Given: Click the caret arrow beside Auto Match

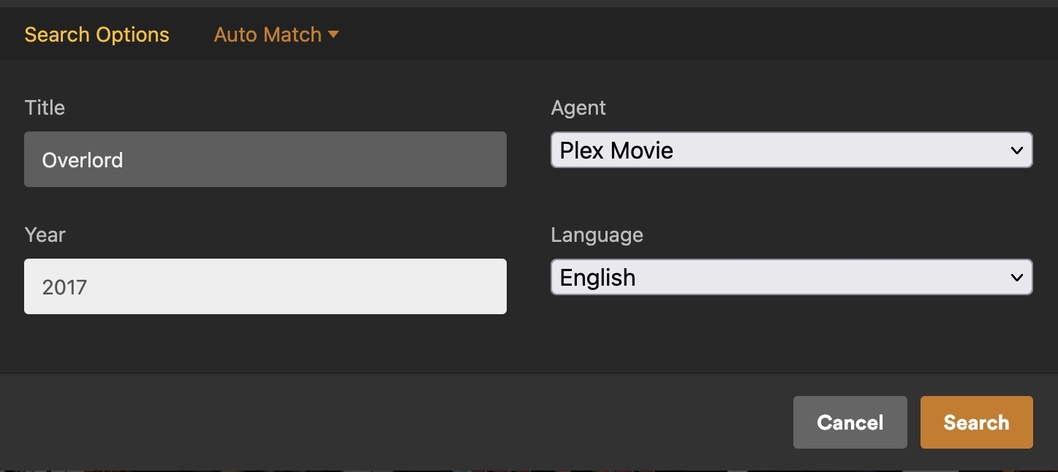Looking at the screenshot, I should point(334,35).
